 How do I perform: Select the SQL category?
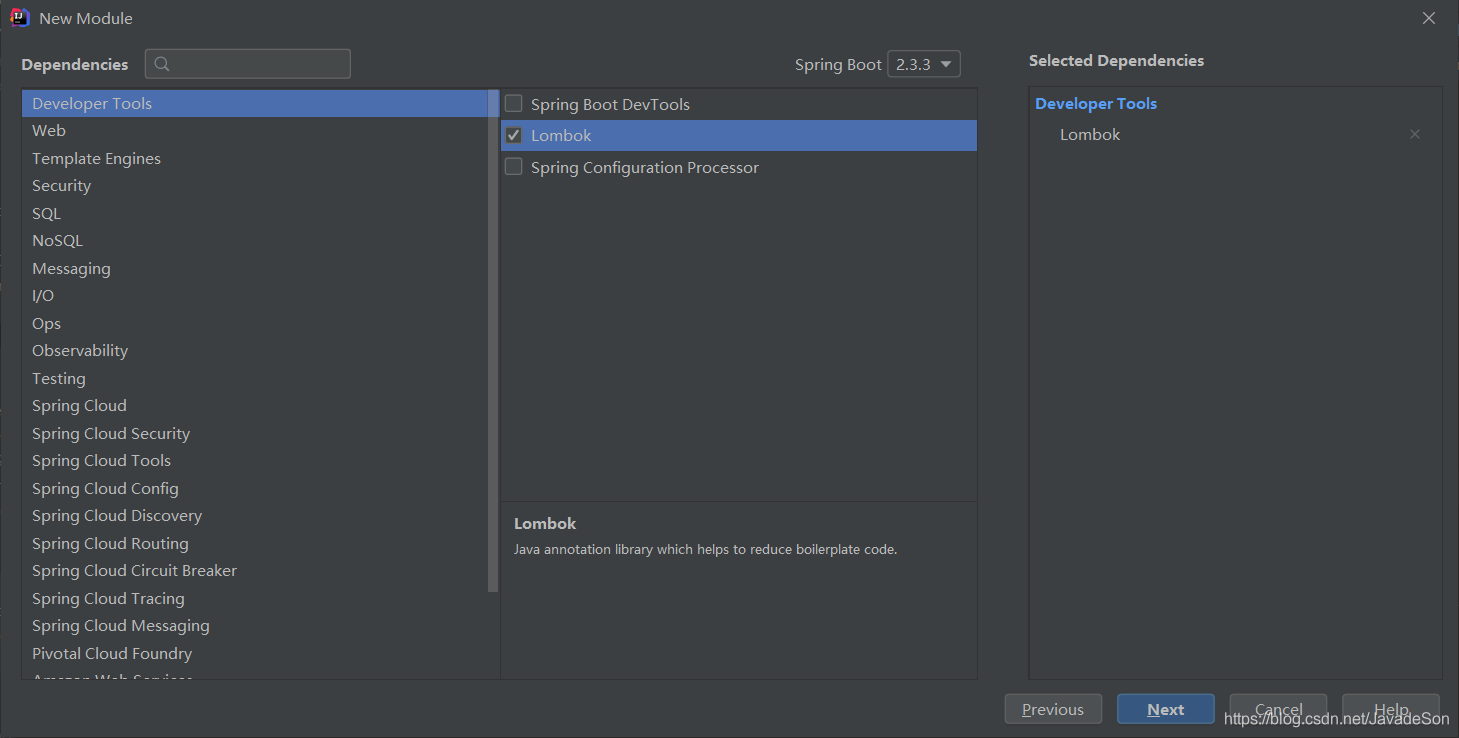pyautogui.click(x=255, y=213)
